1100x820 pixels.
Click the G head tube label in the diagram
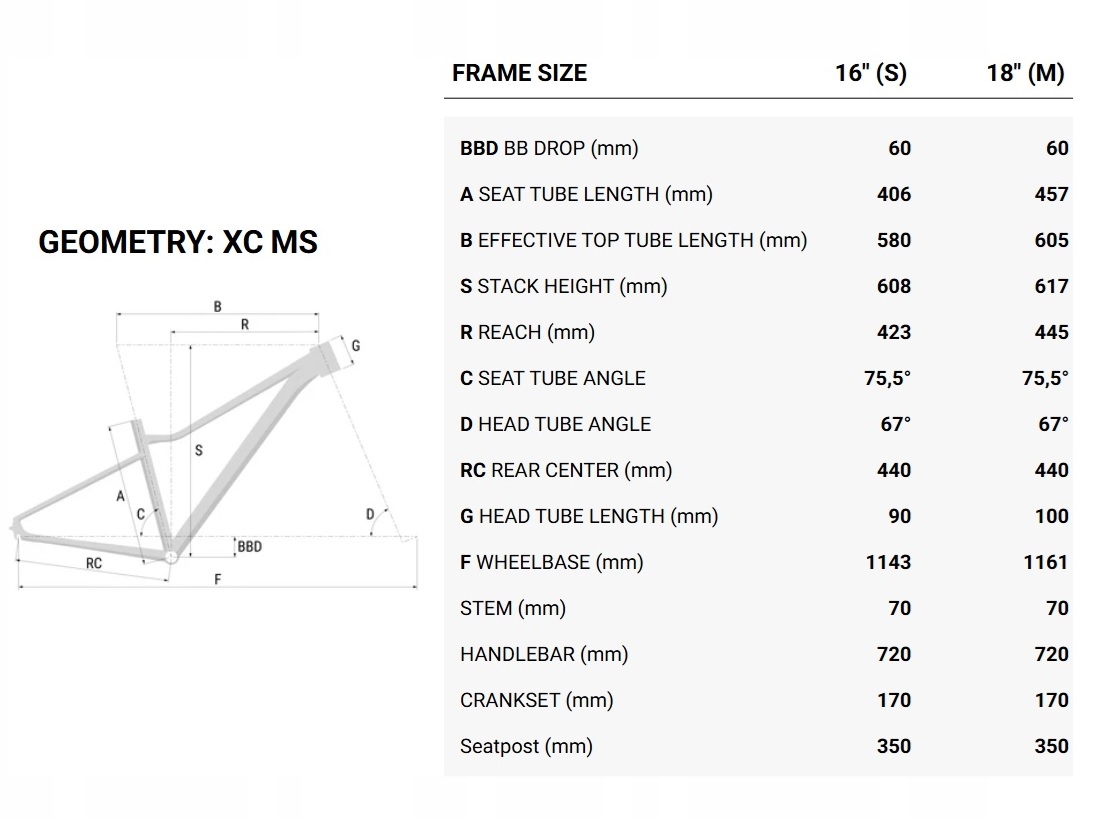point(356,346)
